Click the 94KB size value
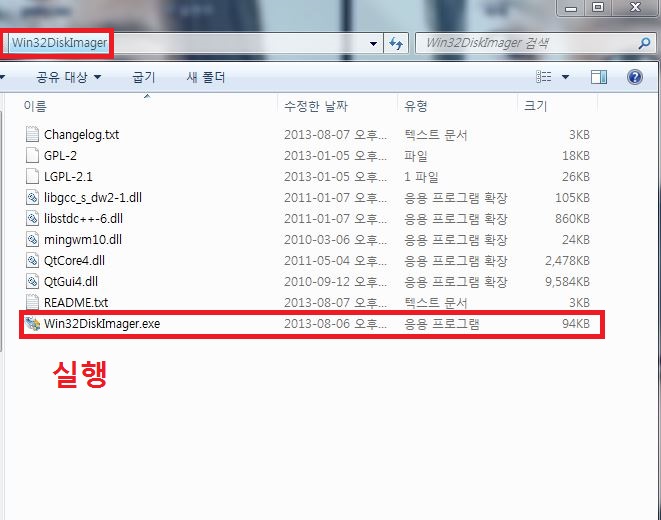 tap(575, 324)
